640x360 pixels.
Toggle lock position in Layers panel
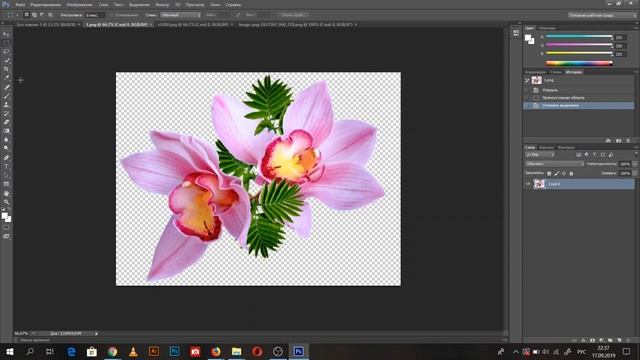tap(564, 173)
